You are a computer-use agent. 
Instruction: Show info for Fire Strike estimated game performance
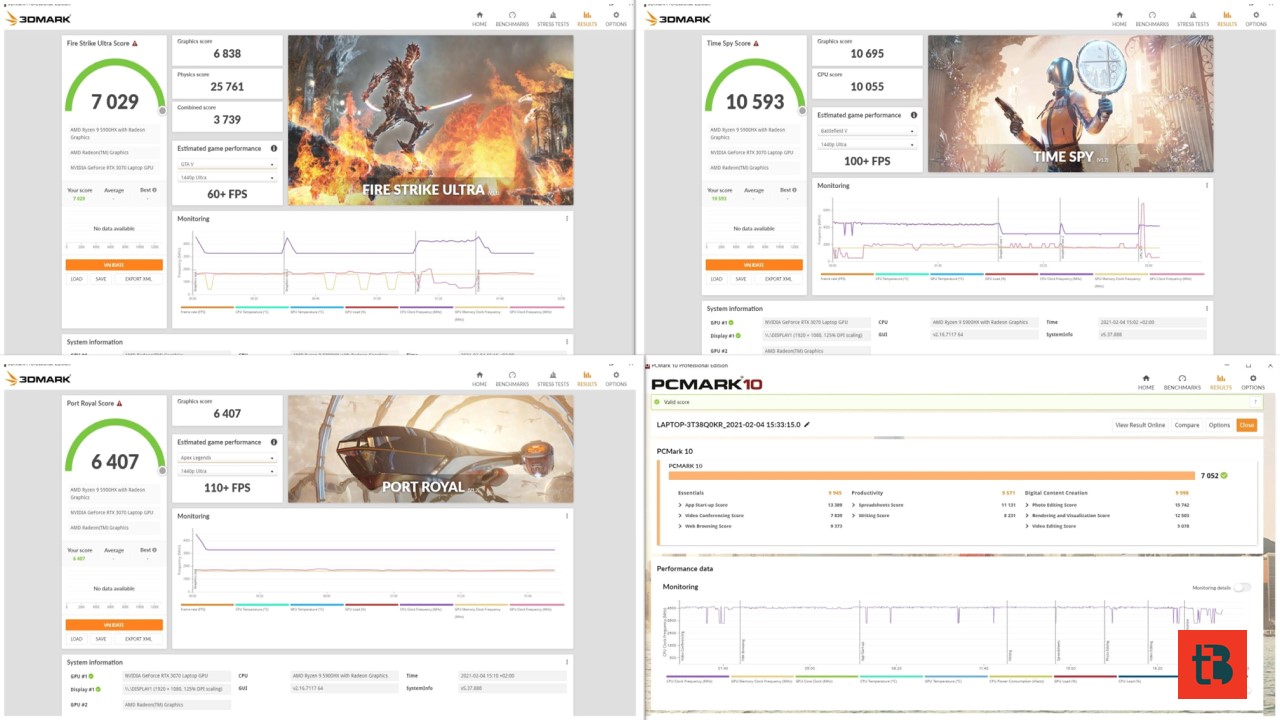274,148
